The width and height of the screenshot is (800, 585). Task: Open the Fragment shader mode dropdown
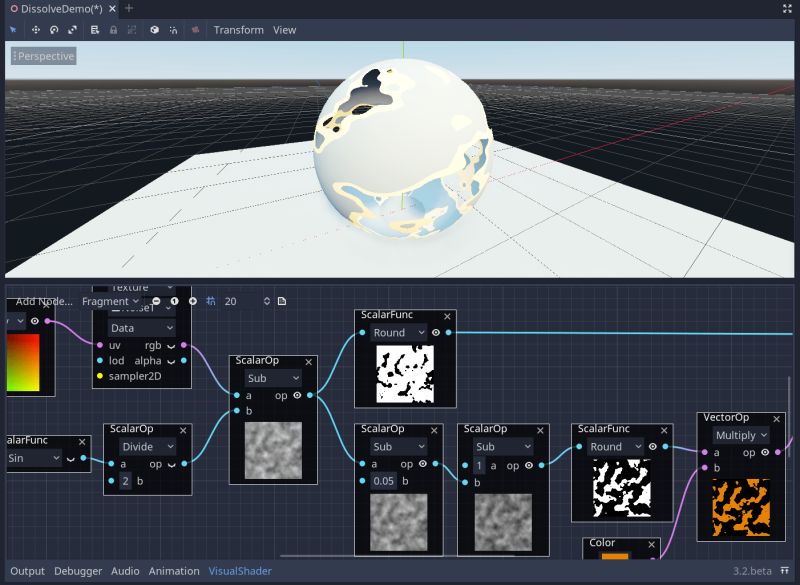coord(110,301)
